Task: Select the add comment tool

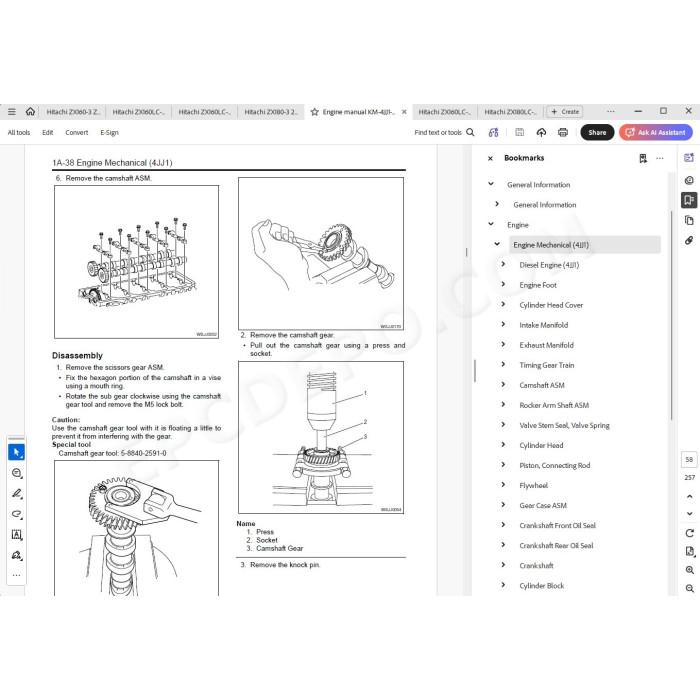Action: 17,473
